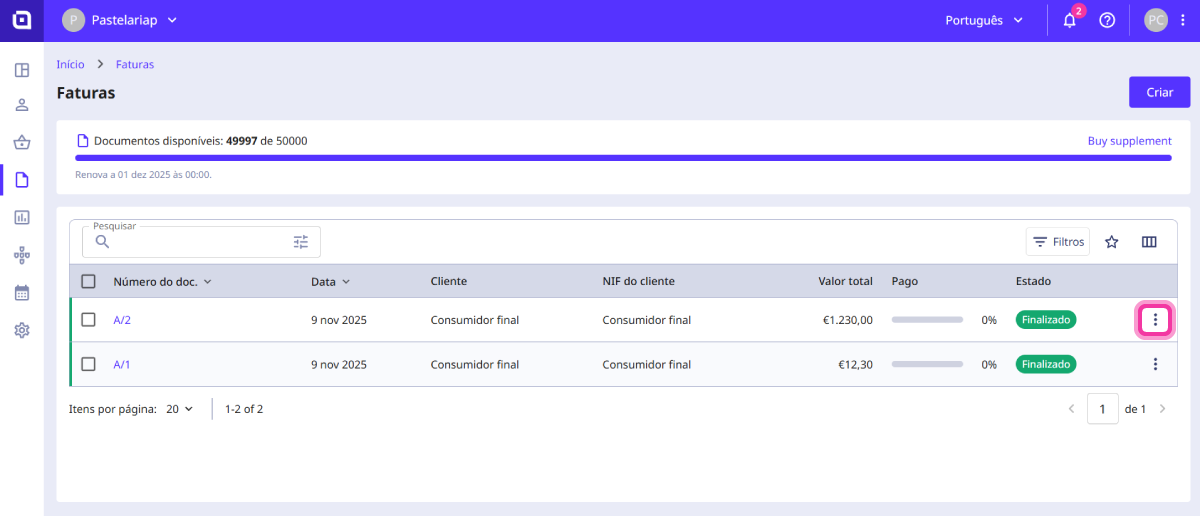Select the checkbox for invoice A/2
The image size is (1200, 516).
(88, 320)
